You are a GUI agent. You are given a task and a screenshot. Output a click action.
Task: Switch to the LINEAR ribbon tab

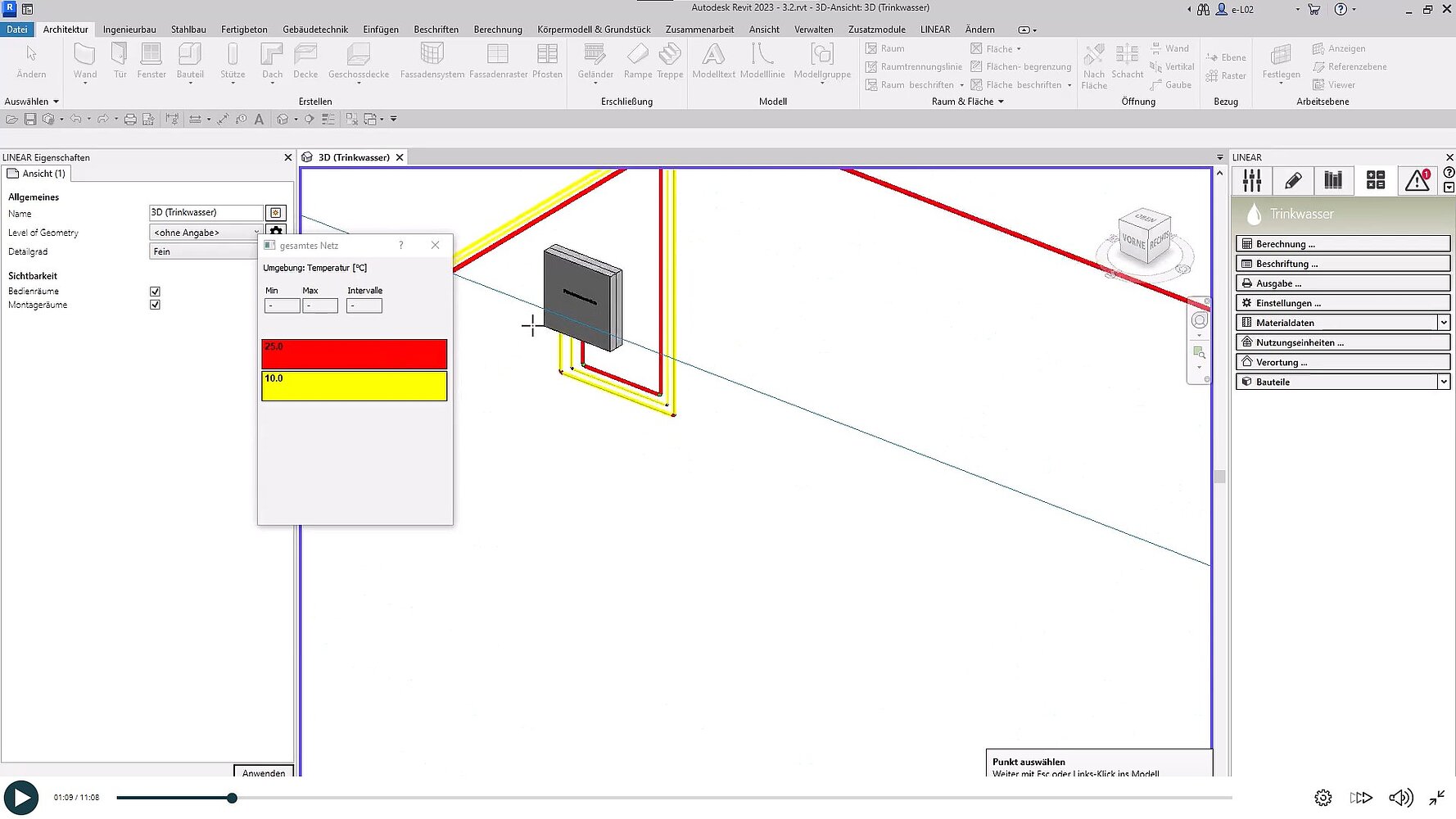tap(934, 29)
